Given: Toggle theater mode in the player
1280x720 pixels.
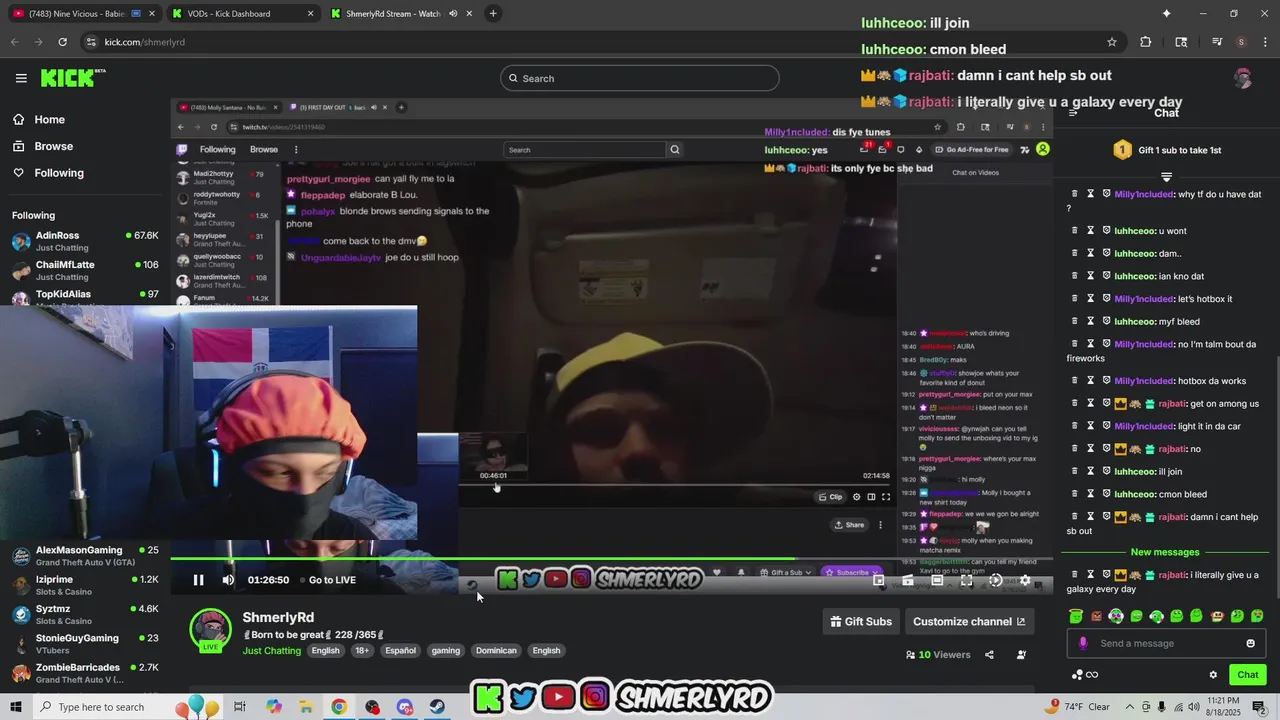Looking at the screenshot, I should [x=937, y=580].
